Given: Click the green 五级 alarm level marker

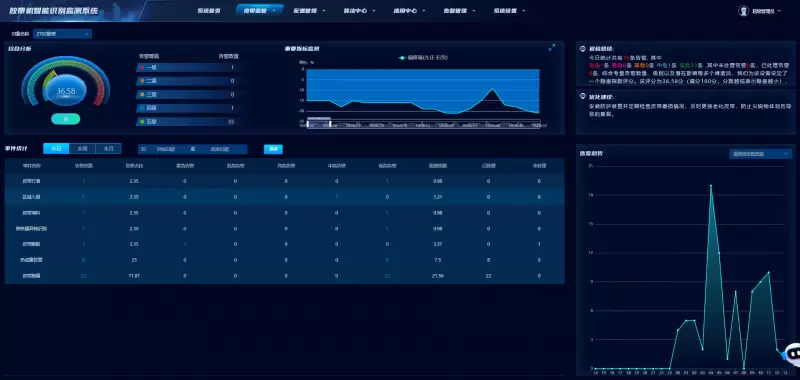Looking at the screenshot, I should coord(141,121).
